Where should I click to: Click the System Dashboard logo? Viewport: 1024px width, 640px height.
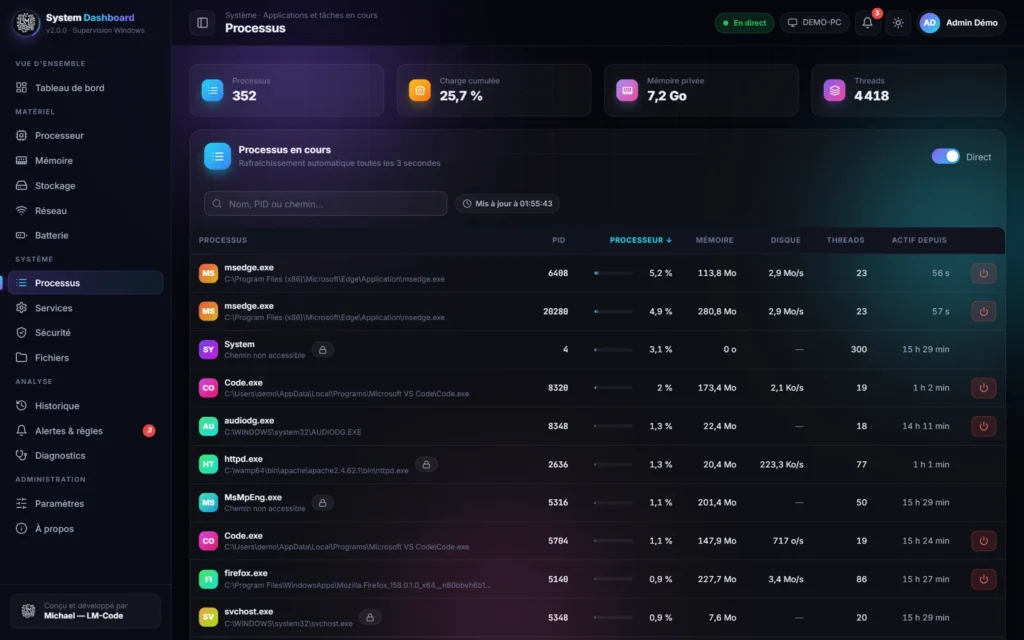[26, 23]
